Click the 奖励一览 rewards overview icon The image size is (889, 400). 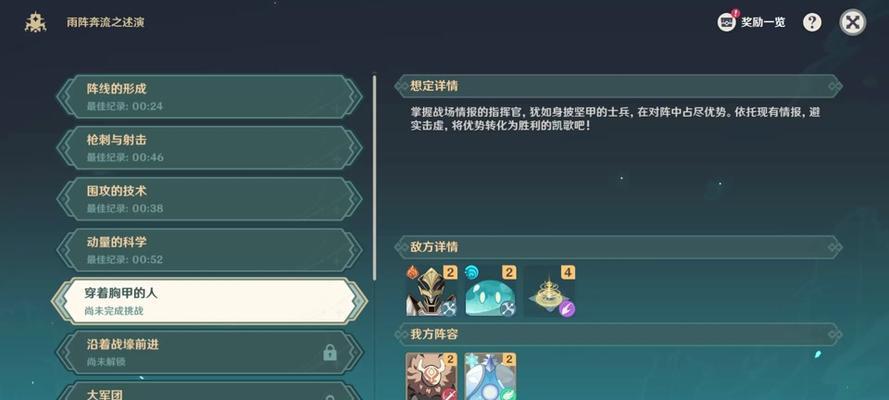(726, 22)
